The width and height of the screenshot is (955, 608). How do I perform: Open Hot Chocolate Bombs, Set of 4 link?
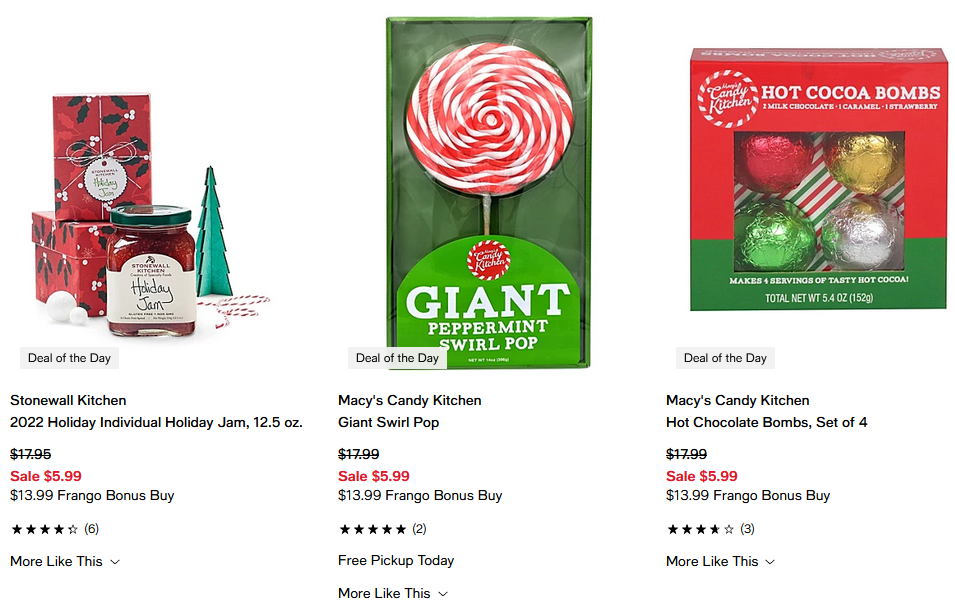click(x=766, y=422)
